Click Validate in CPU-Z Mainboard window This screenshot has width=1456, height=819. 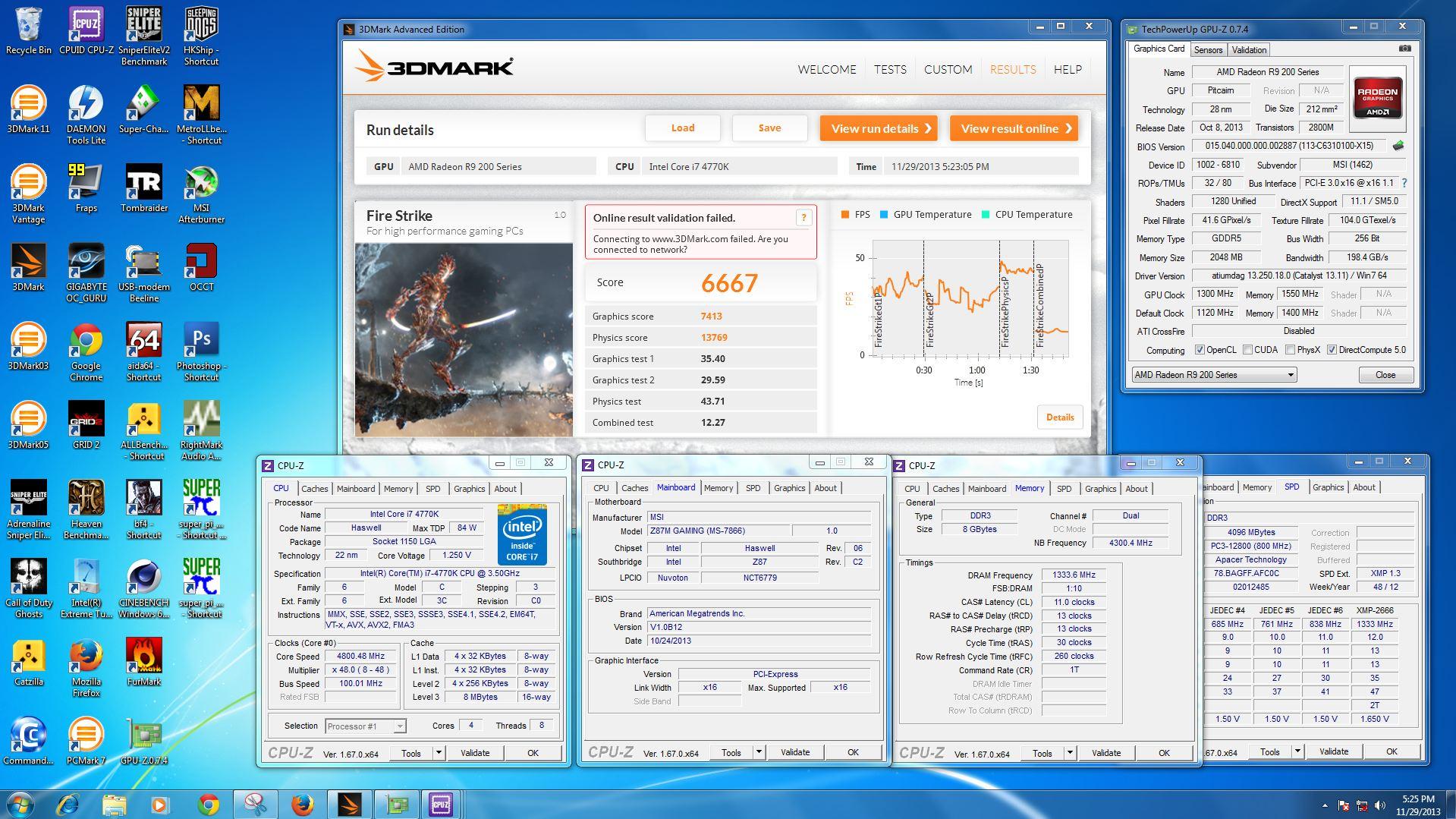point(795,752)
